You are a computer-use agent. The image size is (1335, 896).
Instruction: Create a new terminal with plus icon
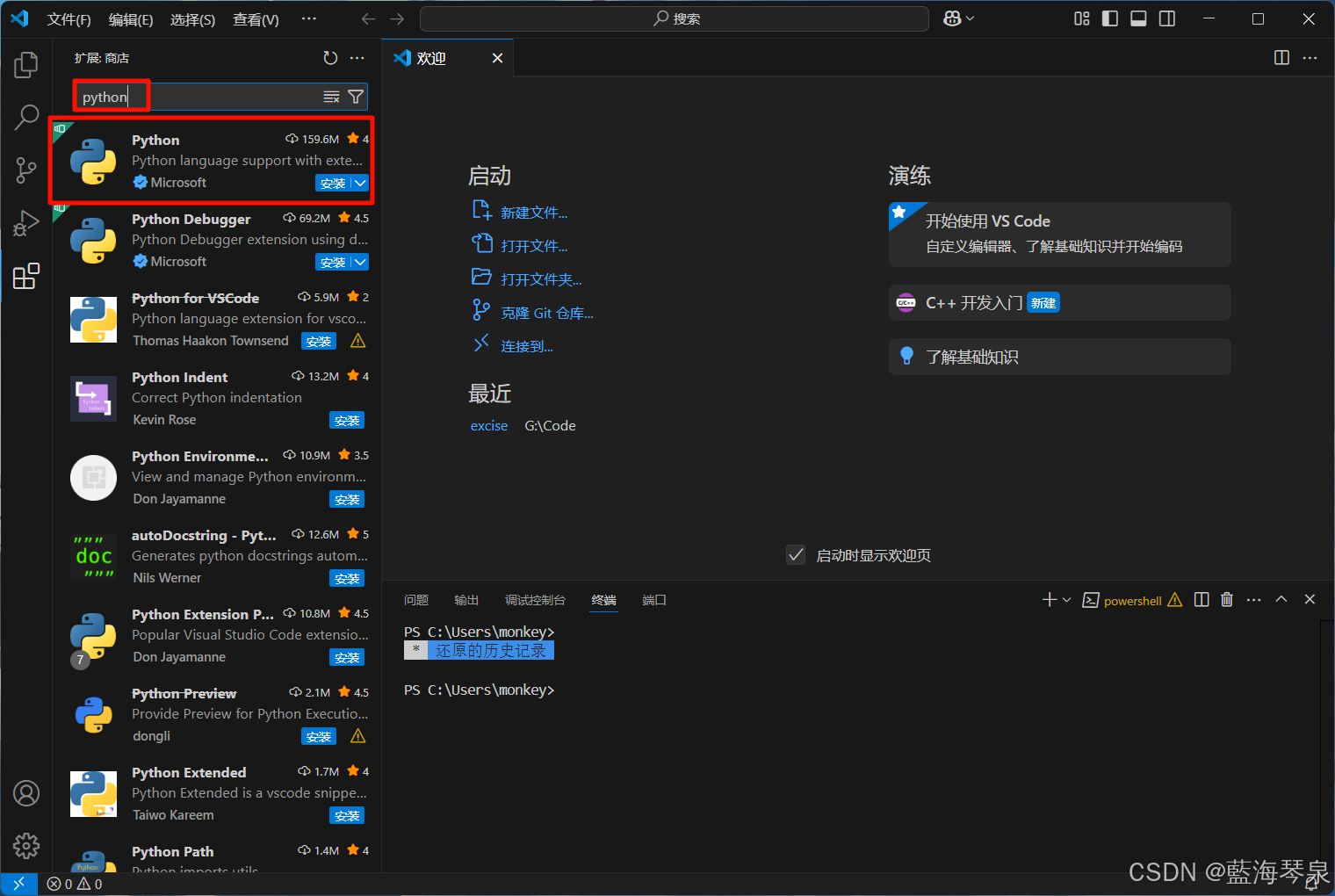point(1049,600)
